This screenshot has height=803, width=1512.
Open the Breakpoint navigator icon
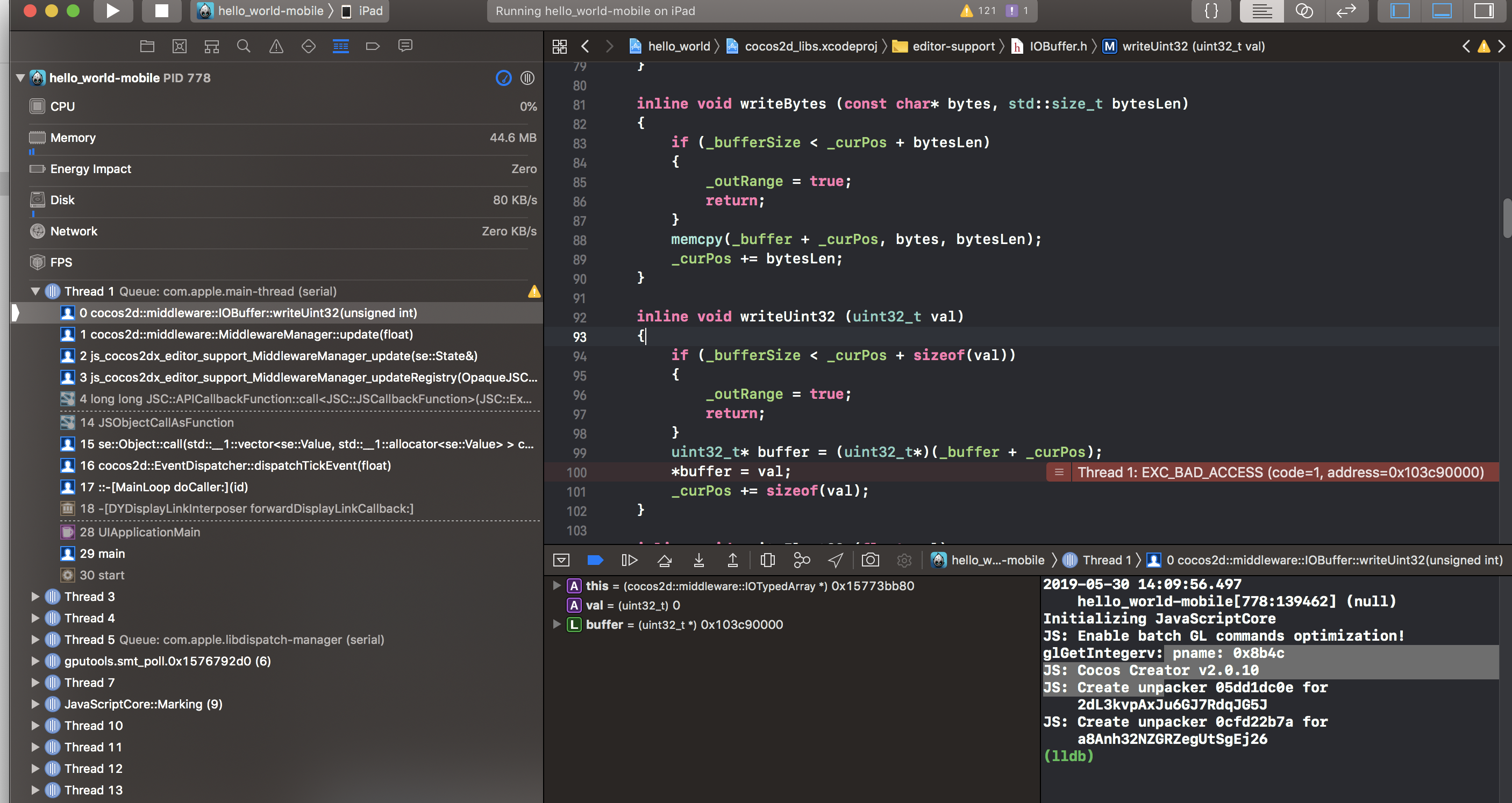[x=373, y=46]
